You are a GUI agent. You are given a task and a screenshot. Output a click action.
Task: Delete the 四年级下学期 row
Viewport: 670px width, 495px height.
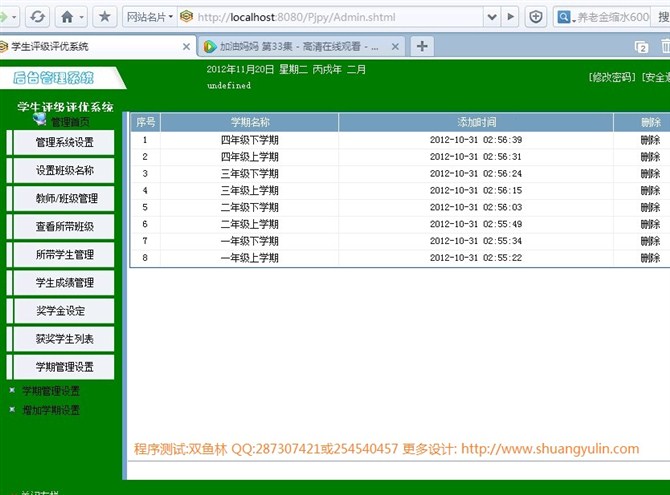pos(650,140)
